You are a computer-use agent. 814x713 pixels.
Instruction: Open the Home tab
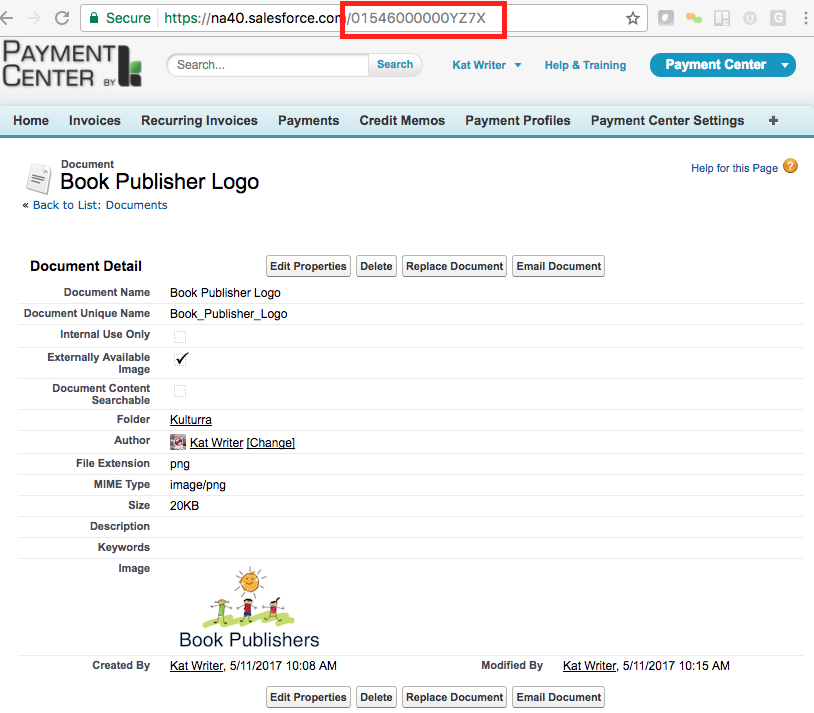tap(31, 120)
